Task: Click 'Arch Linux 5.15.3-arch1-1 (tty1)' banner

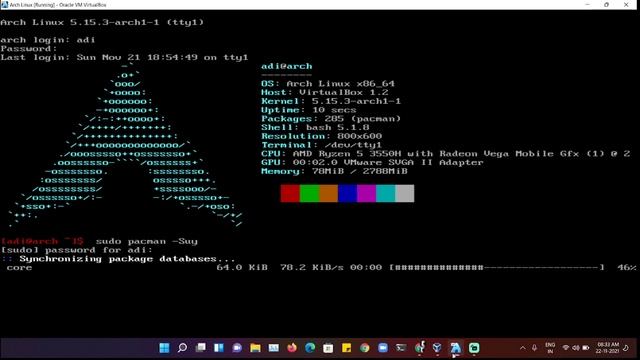Action: (102, 22)
